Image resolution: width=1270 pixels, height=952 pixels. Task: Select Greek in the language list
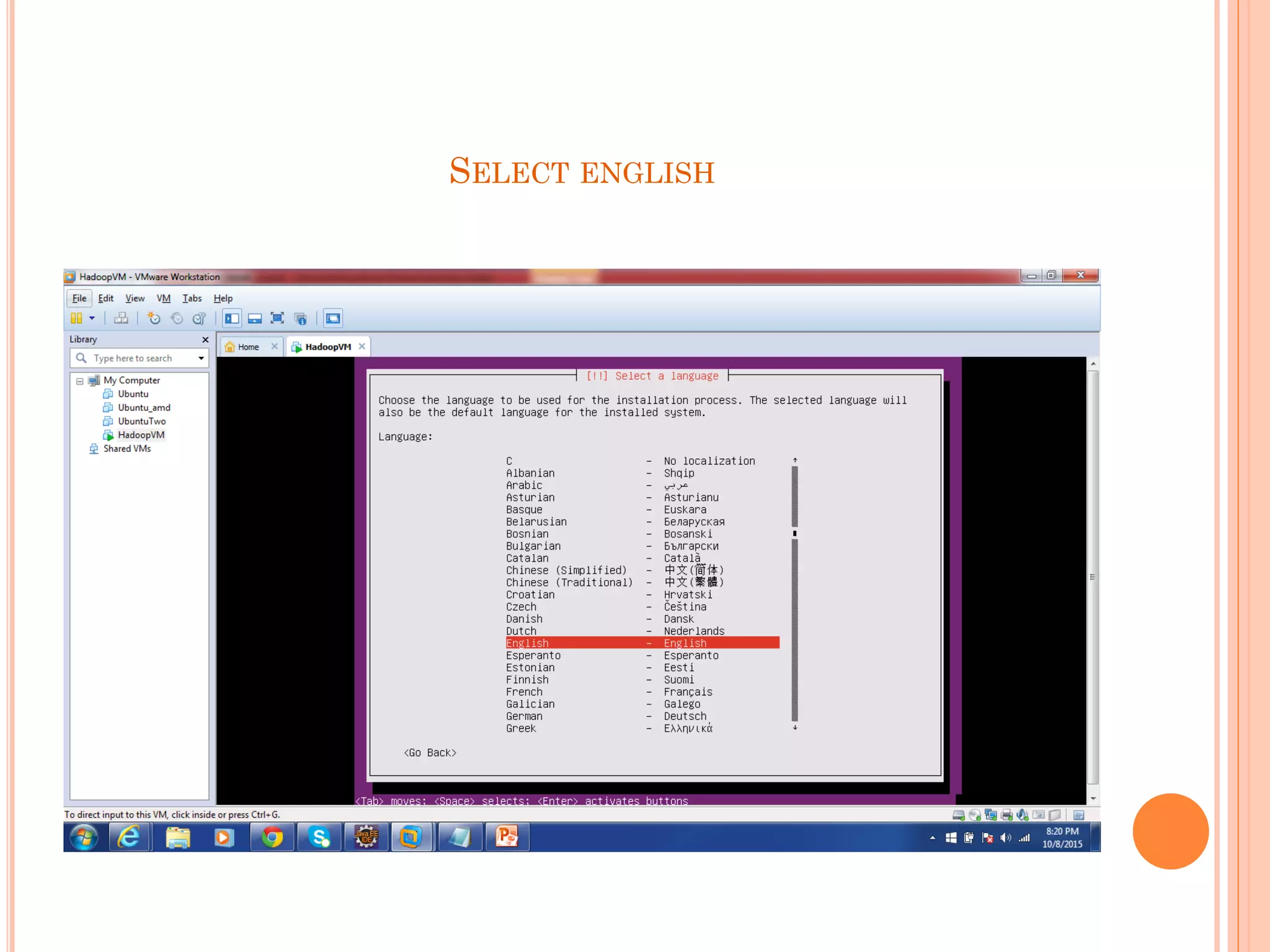tap(642, 728)
